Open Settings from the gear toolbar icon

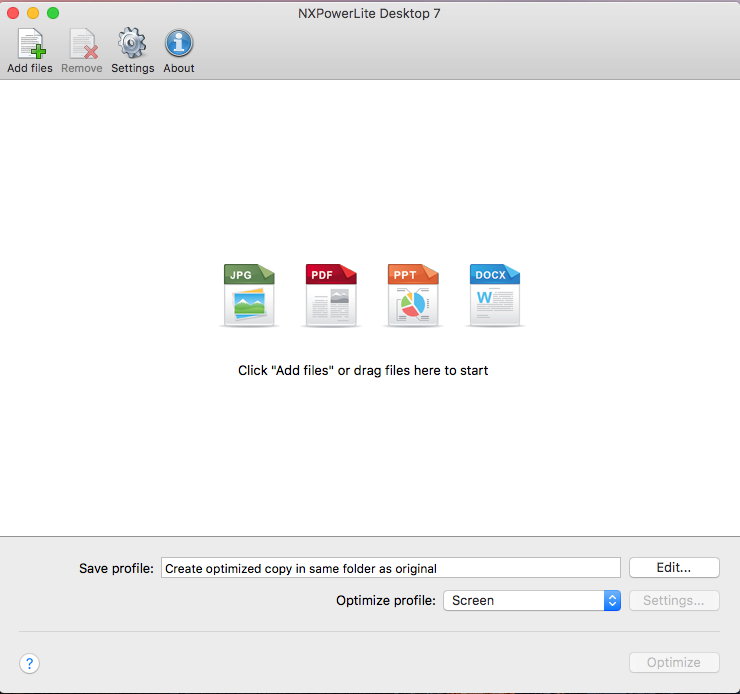tap(132, 46)
